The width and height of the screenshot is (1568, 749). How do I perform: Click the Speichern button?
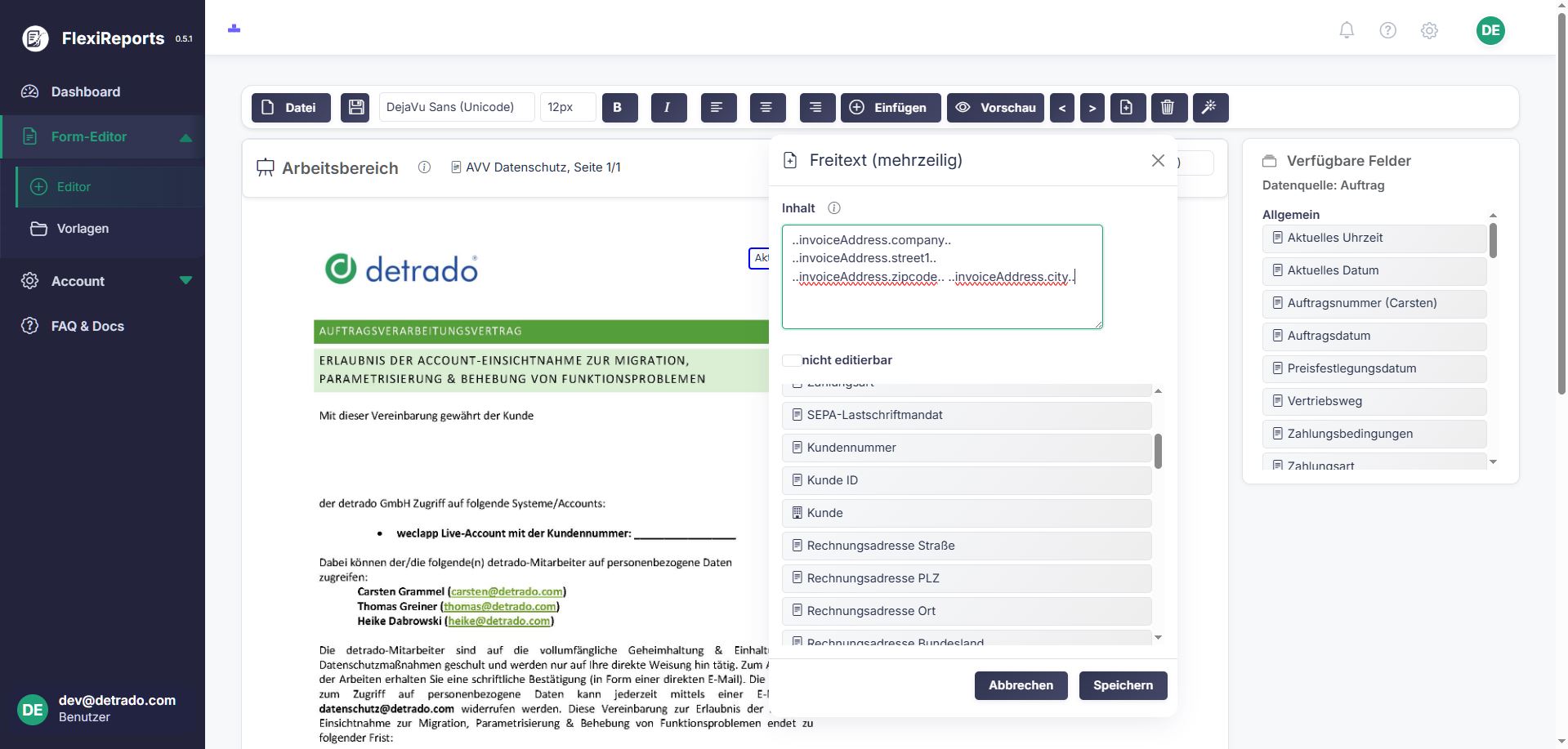[x=1123, y=685]
